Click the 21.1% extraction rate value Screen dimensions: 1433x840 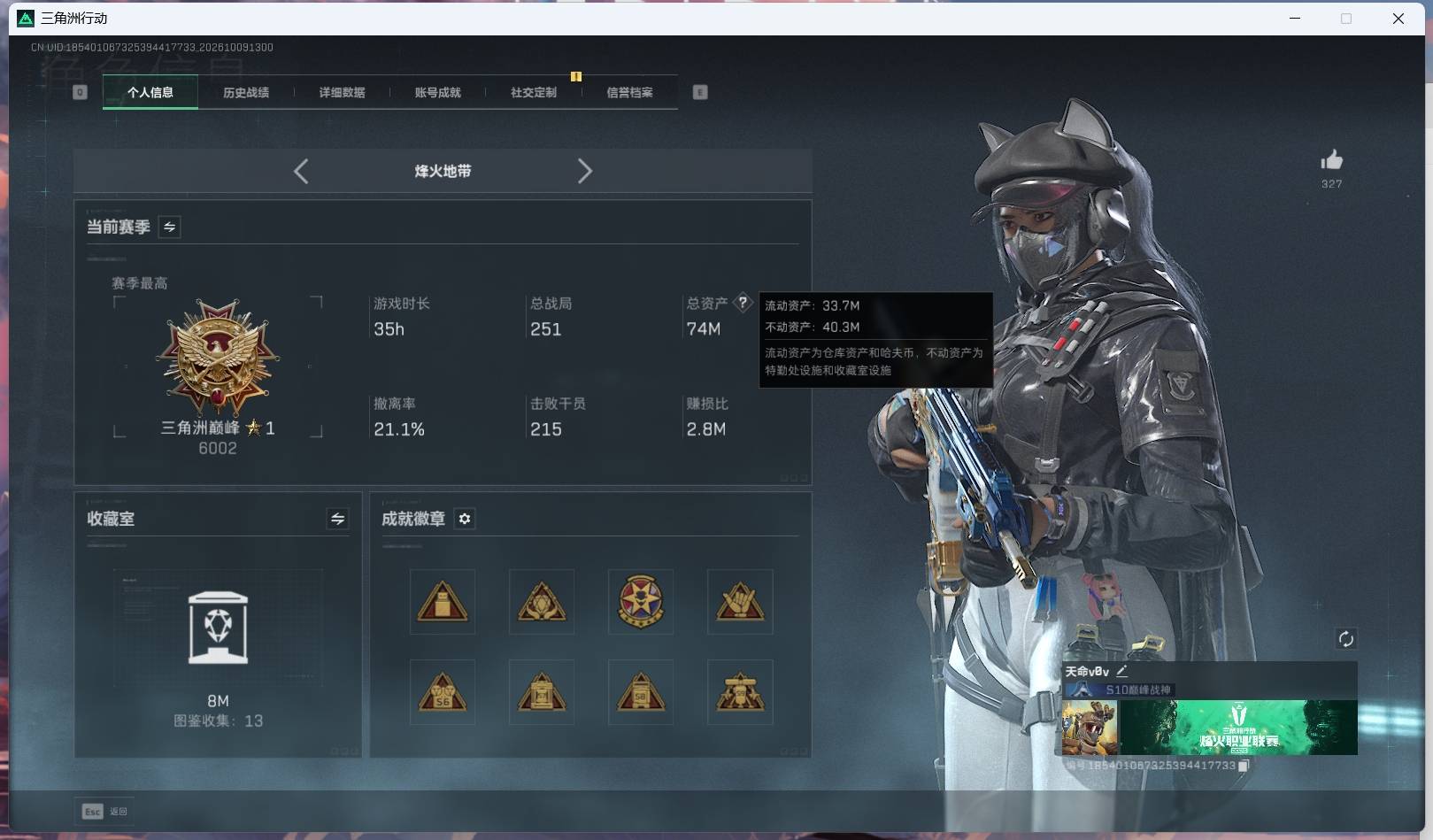tap(399, 429)
